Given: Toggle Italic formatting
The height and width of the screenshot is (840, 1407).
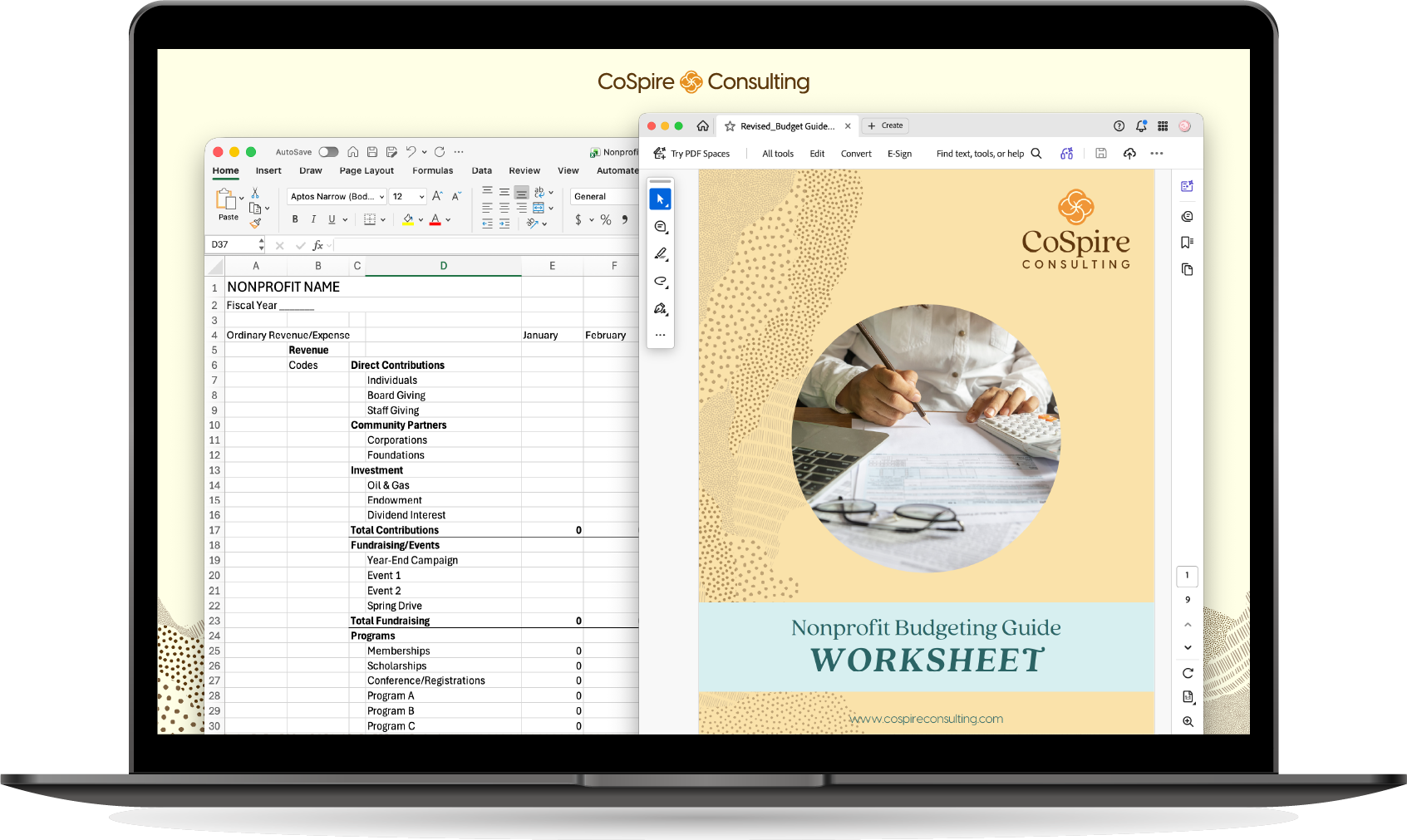Looking at the screenshot, I should point(313,219).
